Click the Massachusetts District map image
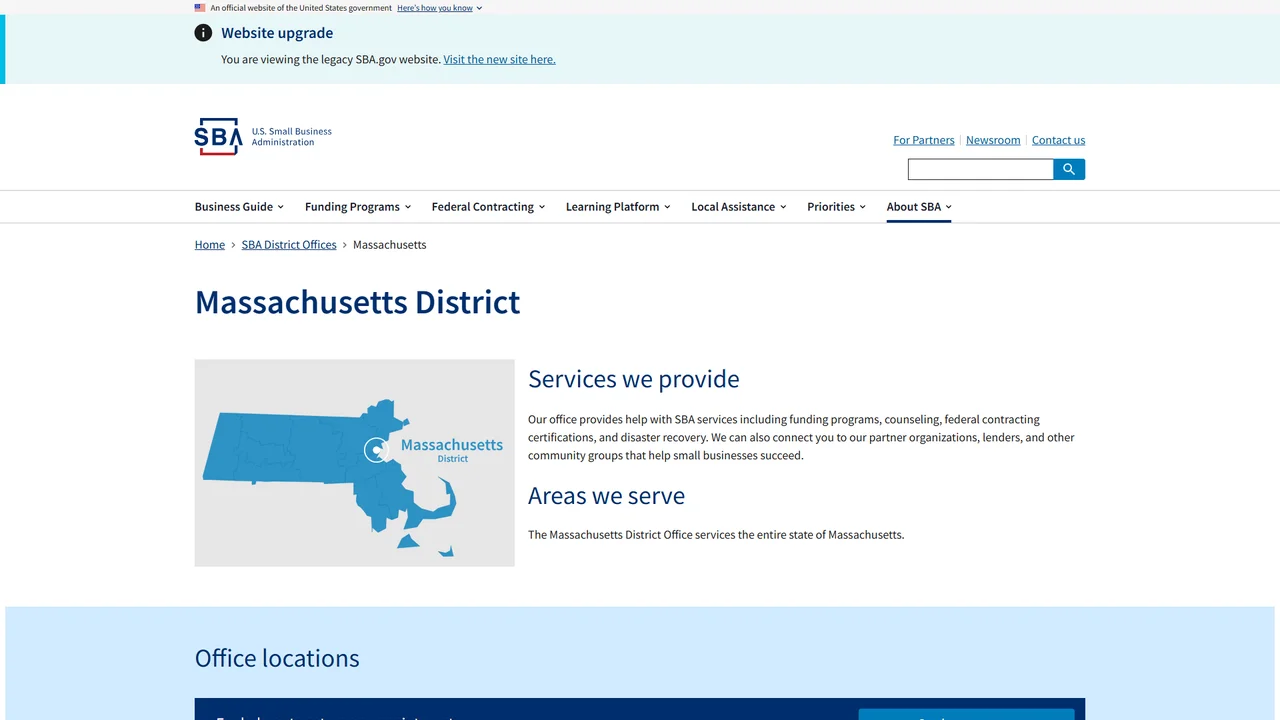 355,463
